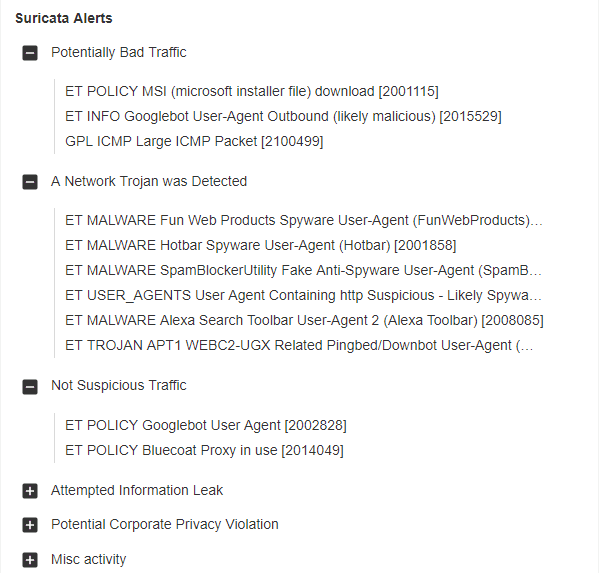Screen dimensions: 611x573
Task: Select Alexa Search Toolbar User-Agent alert
Action: point(304,321)
